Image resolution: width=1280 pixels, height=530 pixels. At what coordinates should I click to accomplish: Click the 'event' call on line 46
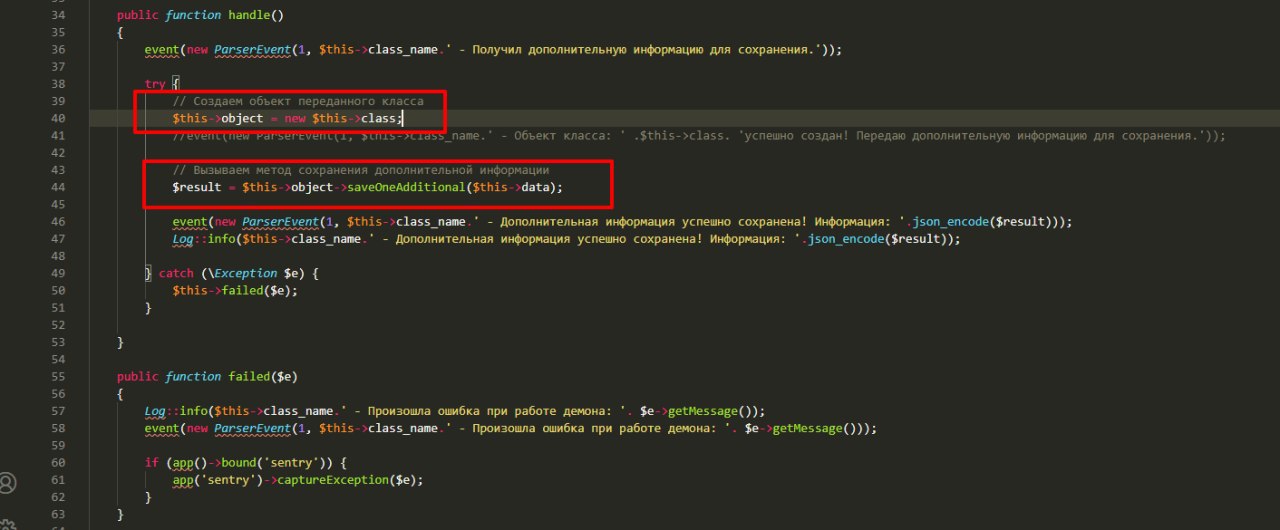click(189, 221)
